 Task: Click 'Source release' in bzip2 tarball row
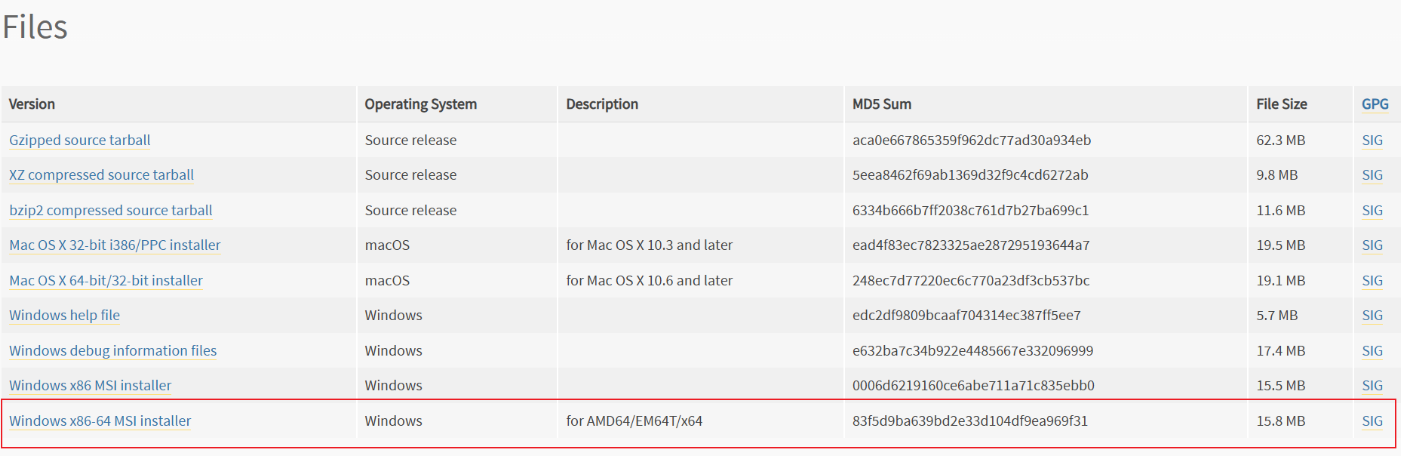tap(411, 210)
